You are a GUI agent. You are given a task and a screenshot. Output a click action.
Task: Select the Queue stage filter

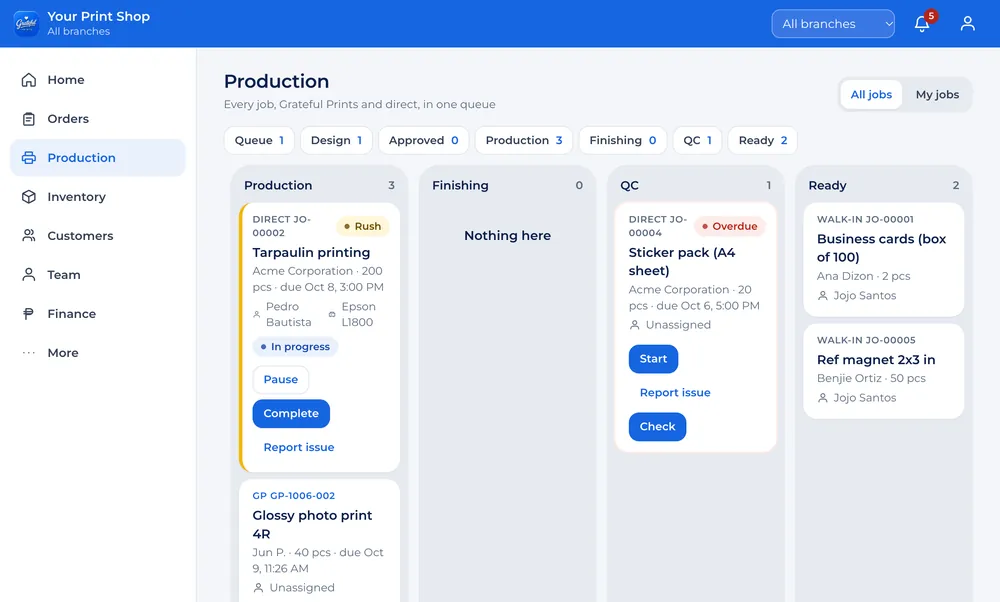[259, 140]
